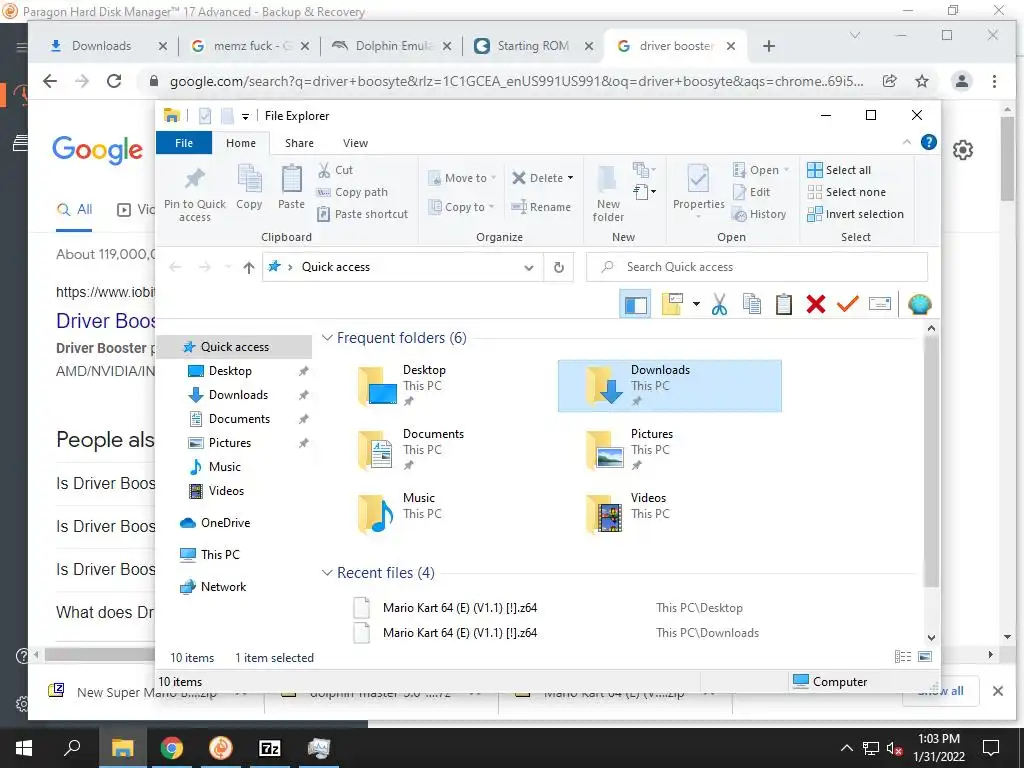This screenshot has width=1024, height=768.
Task: Click the red X Delete icon
Action: point(816,304)
